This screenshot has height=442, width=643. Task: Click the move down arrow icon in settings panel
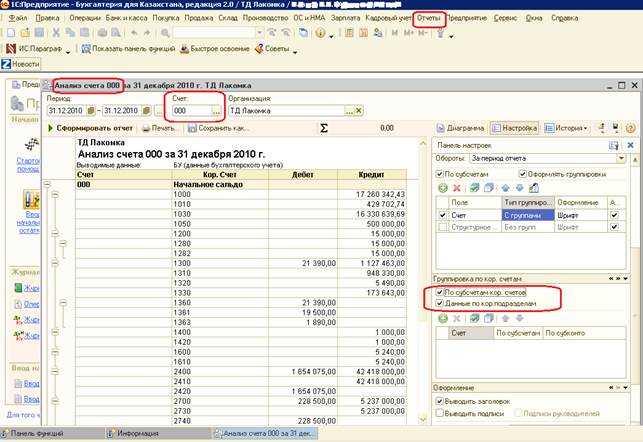tap(519, 187)
